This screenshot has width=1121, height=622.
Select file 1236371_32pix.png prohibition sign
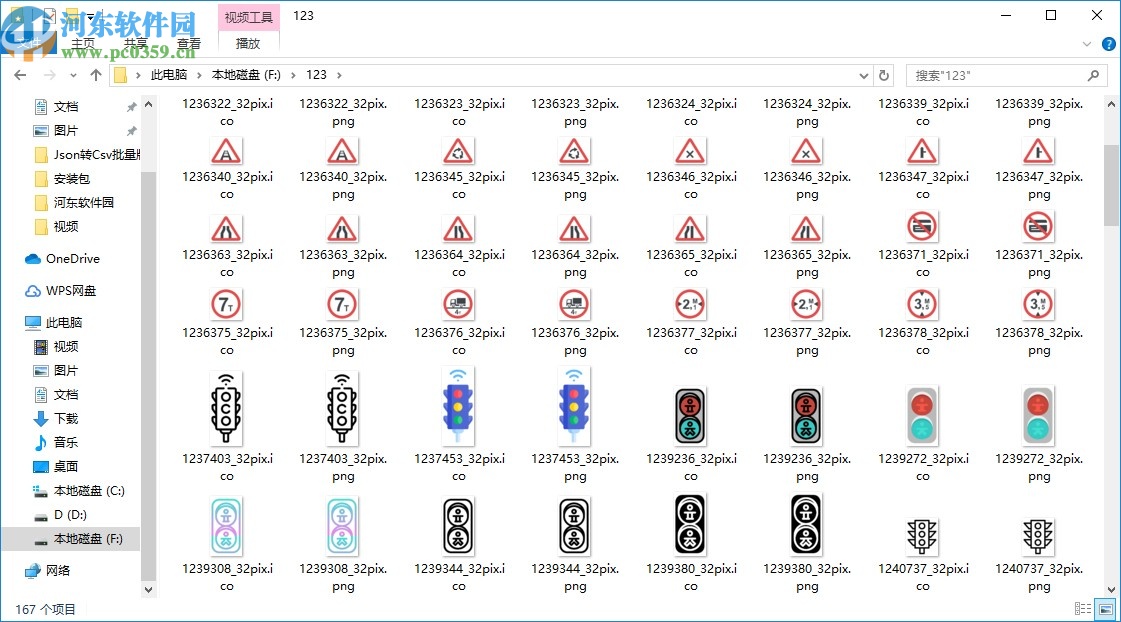point(1039,245)
